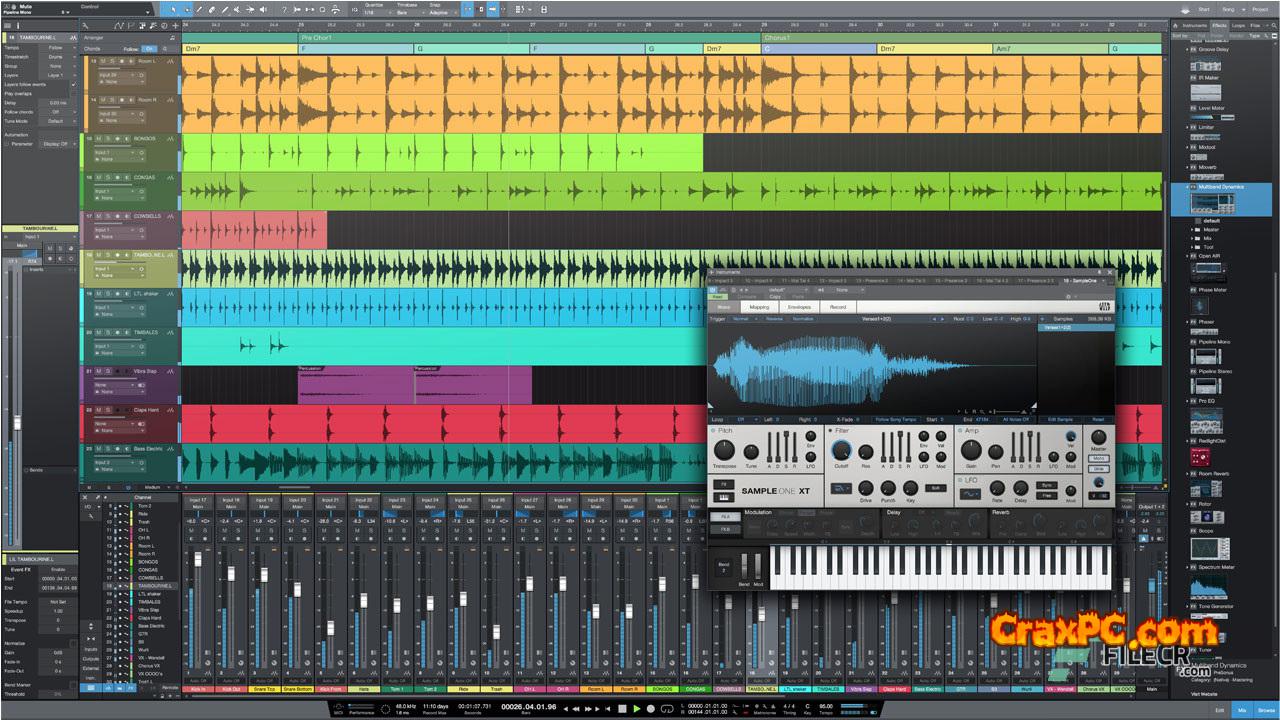Adjust the Filter Cutoff knob in SampleOne
This screenshot has height=720, width=1280.
pos(841,451)
